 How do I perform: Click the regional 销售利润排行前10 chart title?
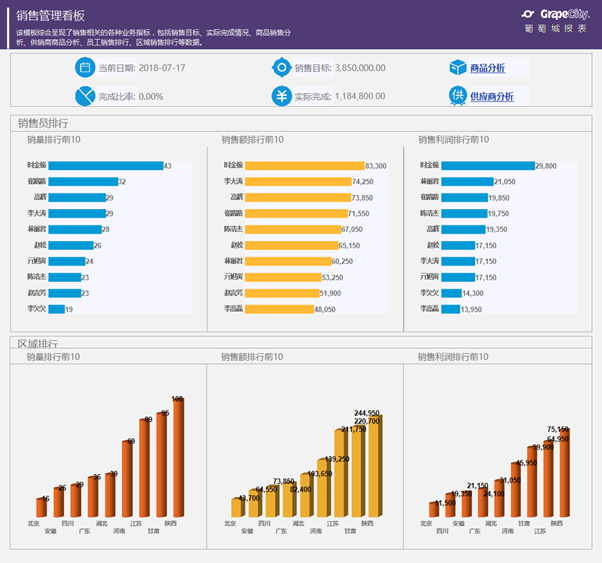tap(453, 357)
